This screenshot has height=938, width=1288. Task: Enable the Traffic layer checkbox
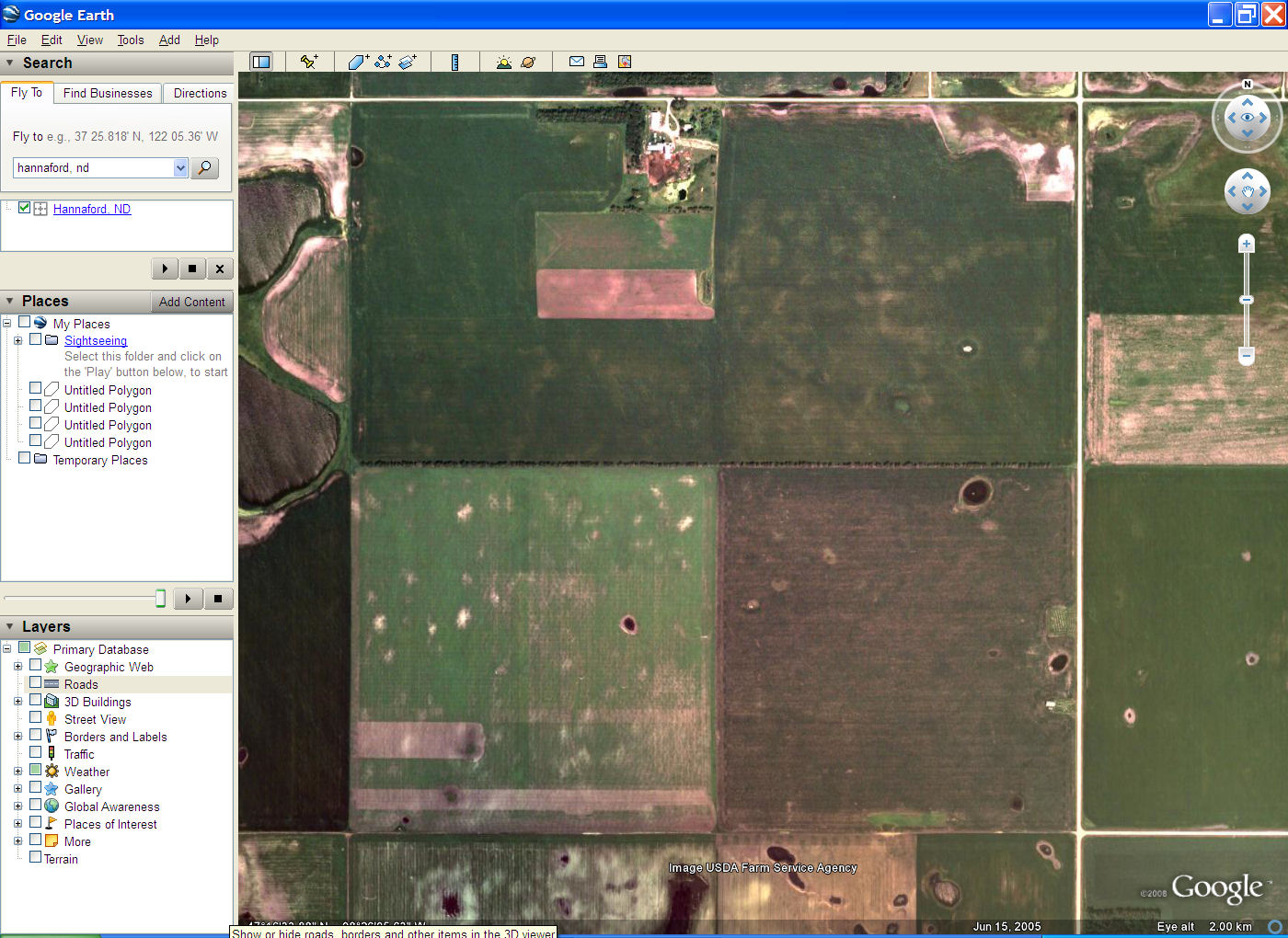(x=35, y=753)
